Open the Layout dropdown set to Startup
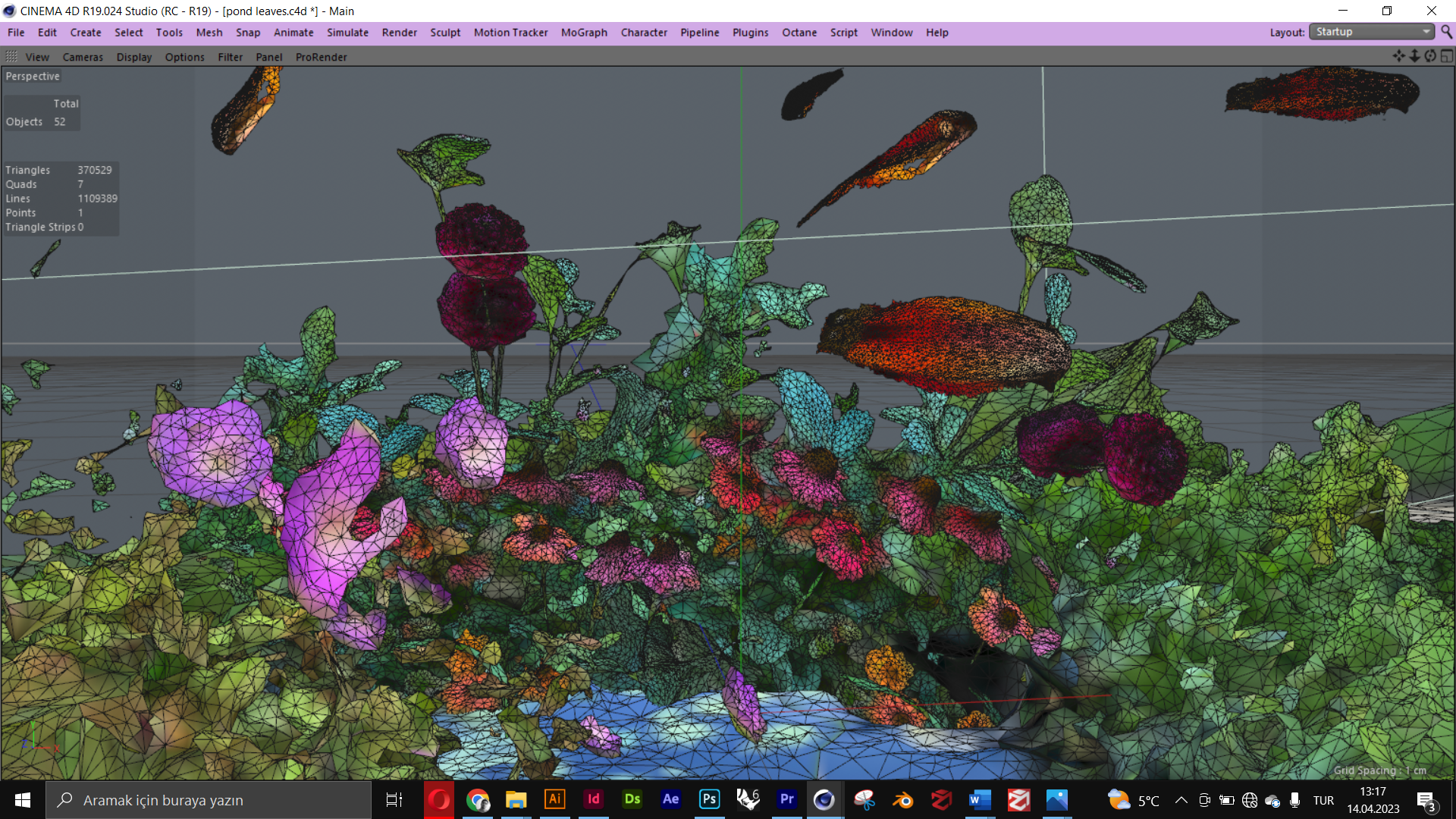 [x=1371, y=32]
